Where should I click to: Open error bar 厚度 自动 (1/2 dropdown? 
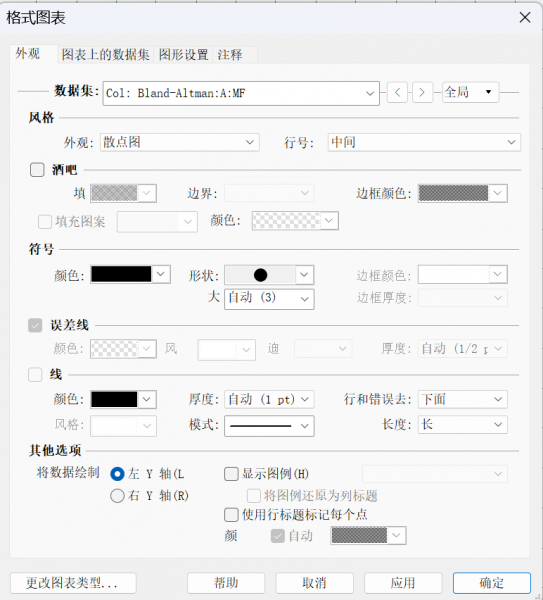click(463, 349)
